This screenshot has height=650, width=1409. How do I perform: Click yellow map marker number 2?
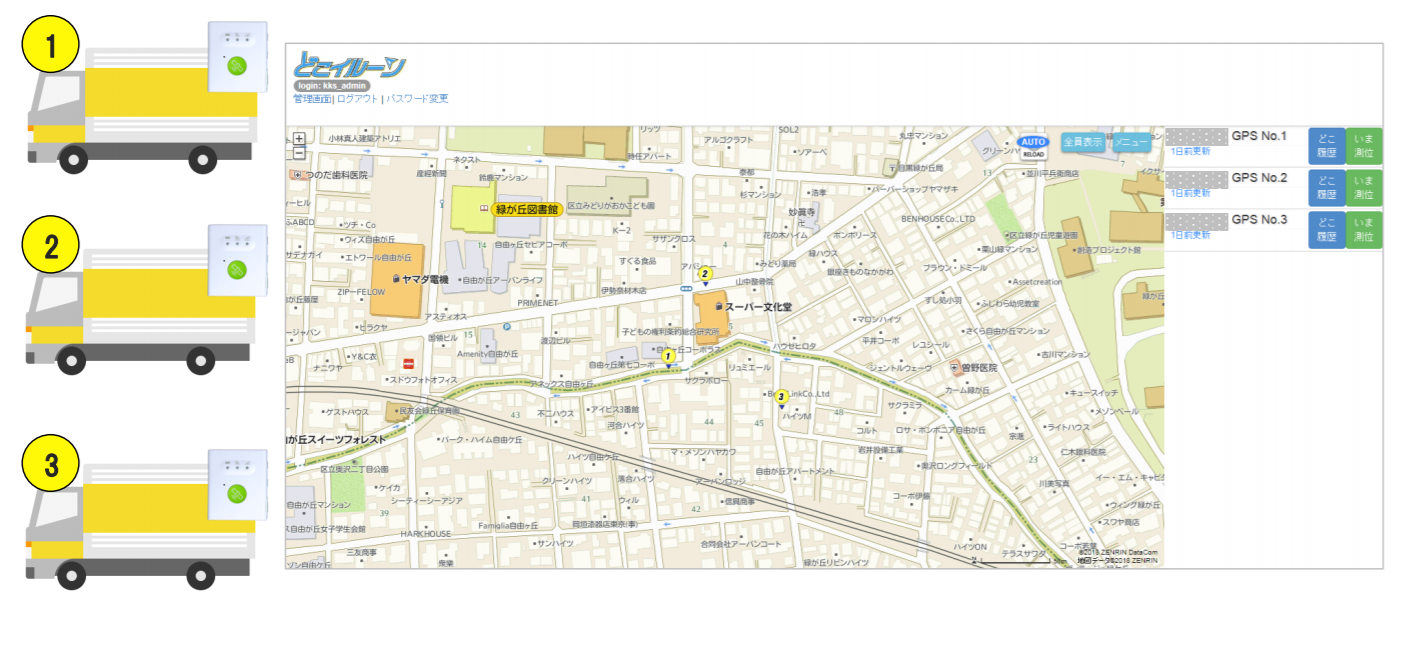pyautogui.click(x=704, y=273)
